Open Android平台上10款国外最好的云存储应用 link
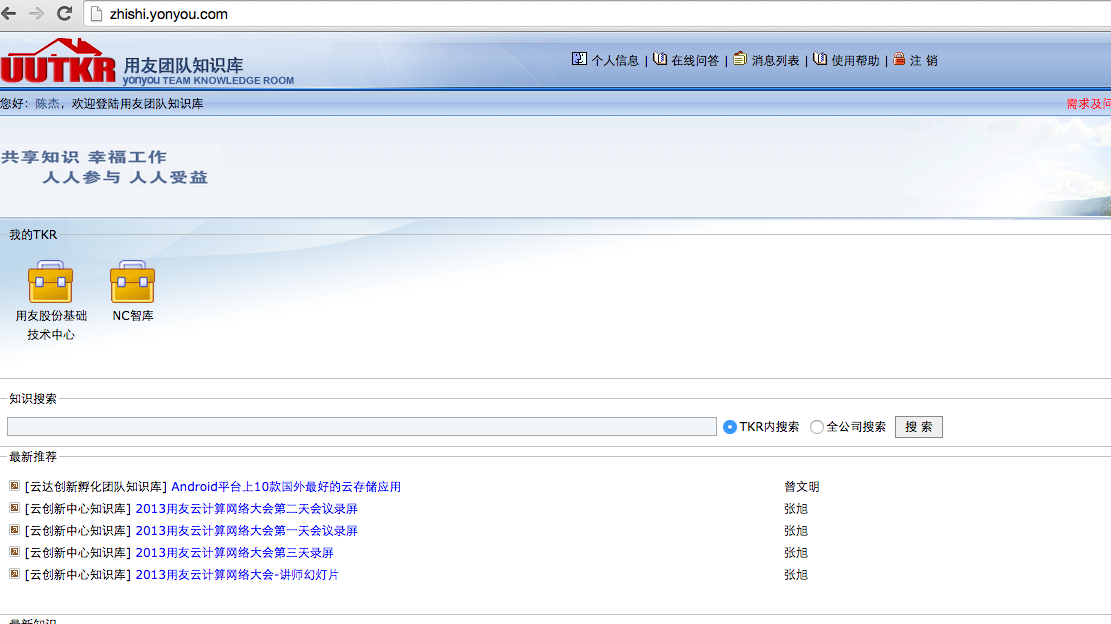 pos(286,487)
